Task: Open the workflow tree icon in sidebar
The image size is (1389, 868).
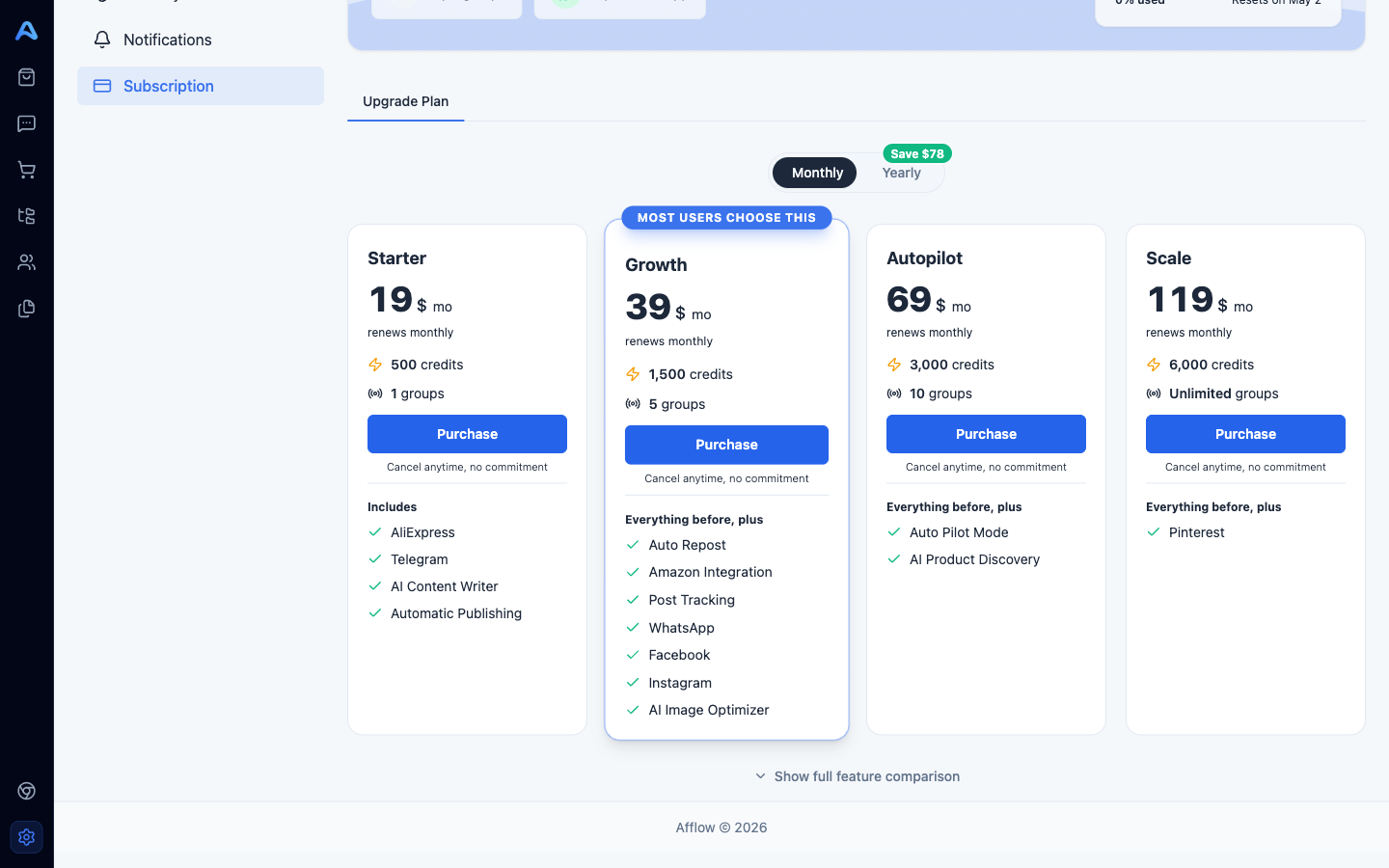Action: (26, 216)
